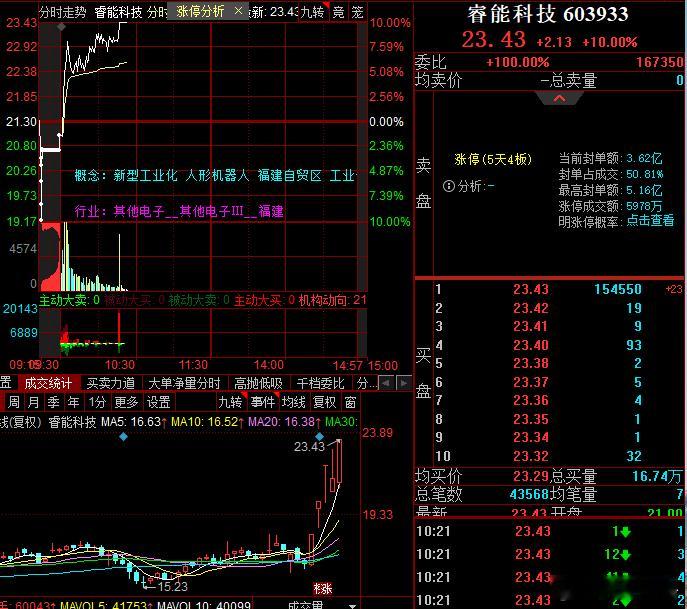
Task: Click the 人形机器人 concept tag
Action: [217, 176]
